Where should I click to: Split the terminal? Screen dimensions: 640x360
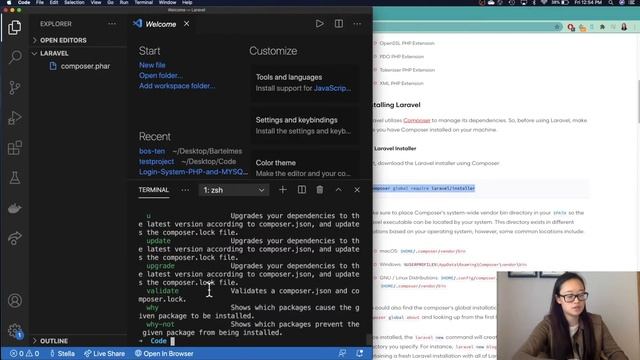[x=302, y=190]
